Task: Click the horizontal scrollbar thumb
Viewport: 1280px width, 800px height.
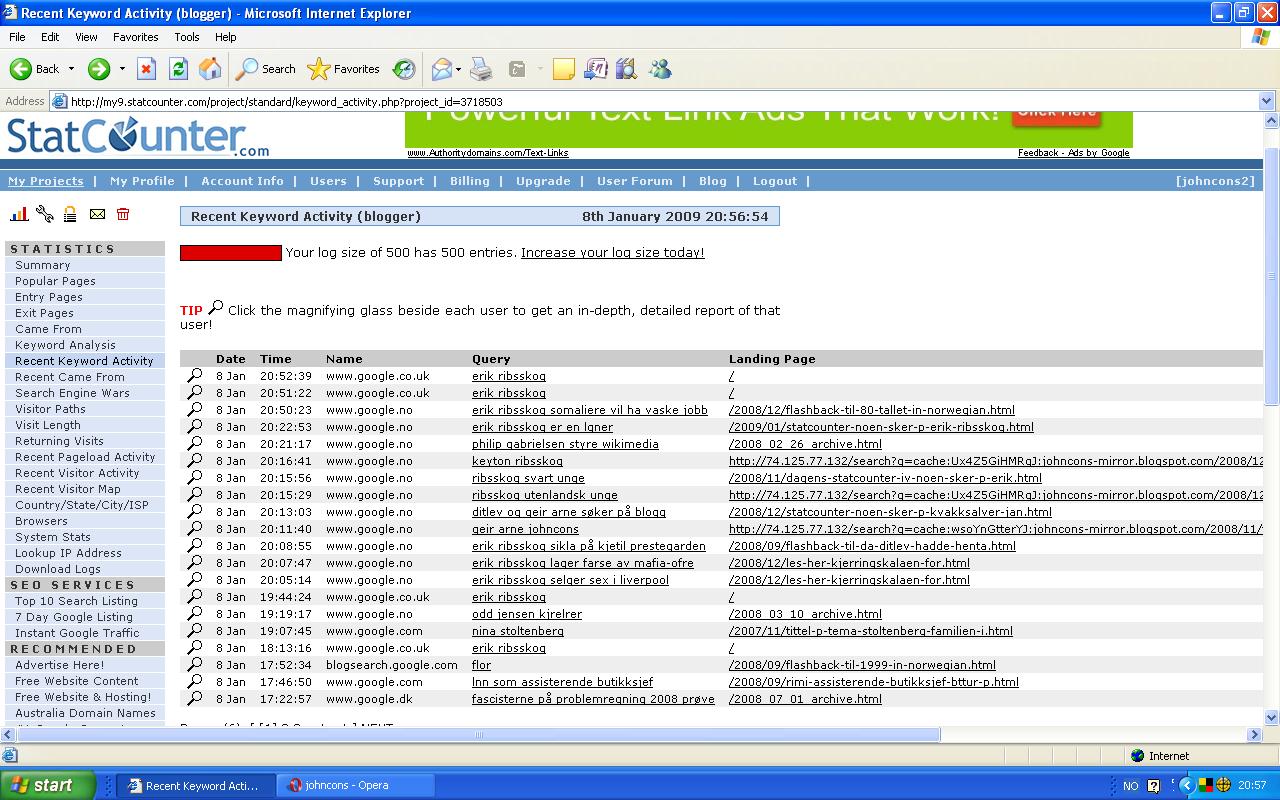Action: coord(478,735)
